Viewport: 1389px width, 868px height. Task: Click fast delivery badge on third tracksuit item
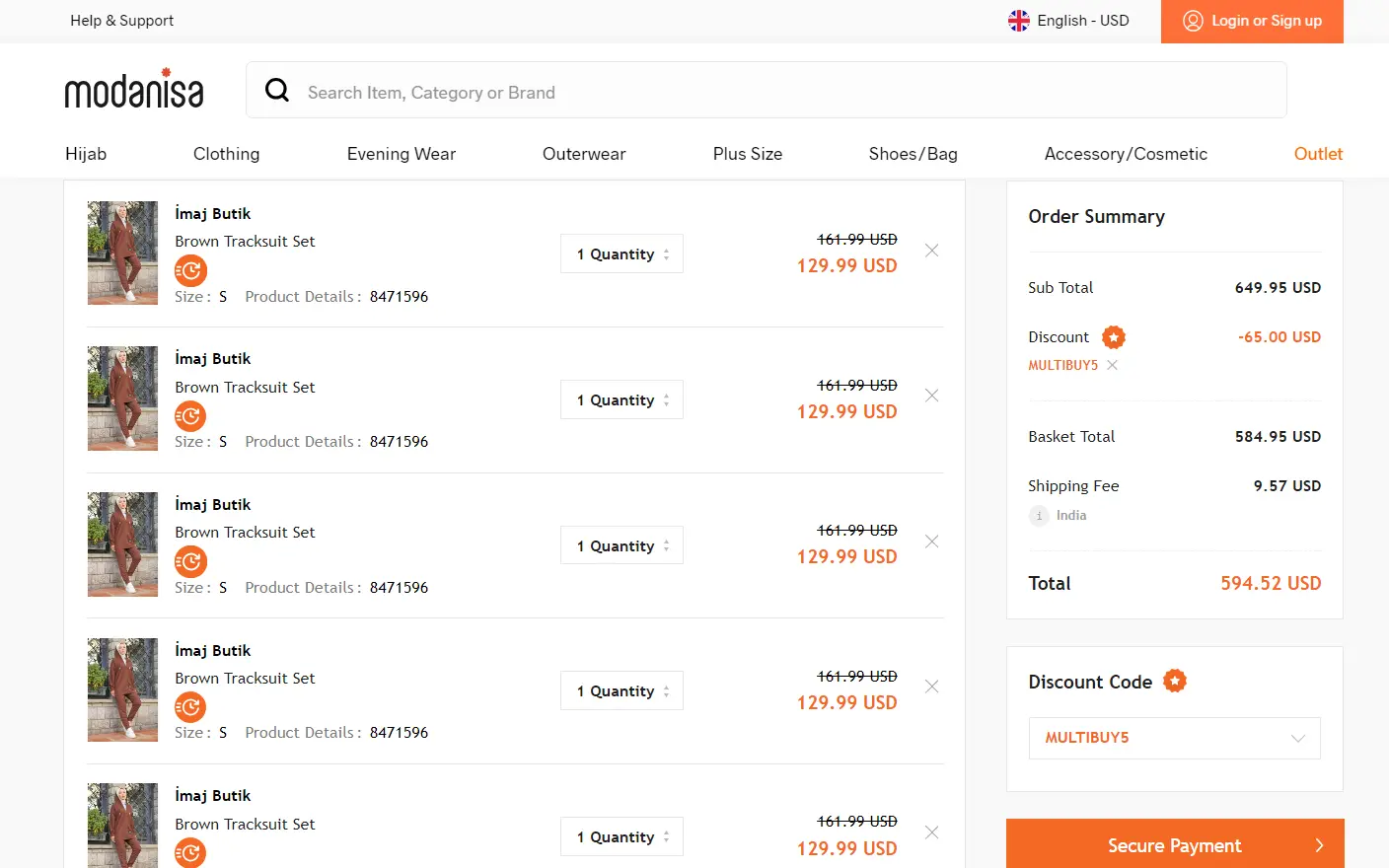(191, 561)
